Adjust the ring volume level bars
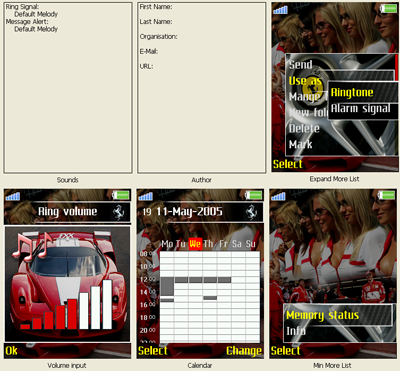The height and width of the screenshot is (371, 400). pyautogui.click(x=66, y=305)
